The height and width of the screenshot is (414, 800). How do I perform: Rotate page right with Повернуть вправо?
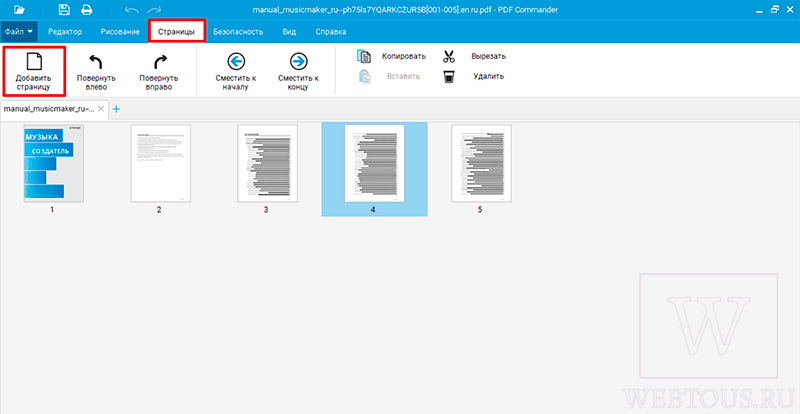pos(159,72)
